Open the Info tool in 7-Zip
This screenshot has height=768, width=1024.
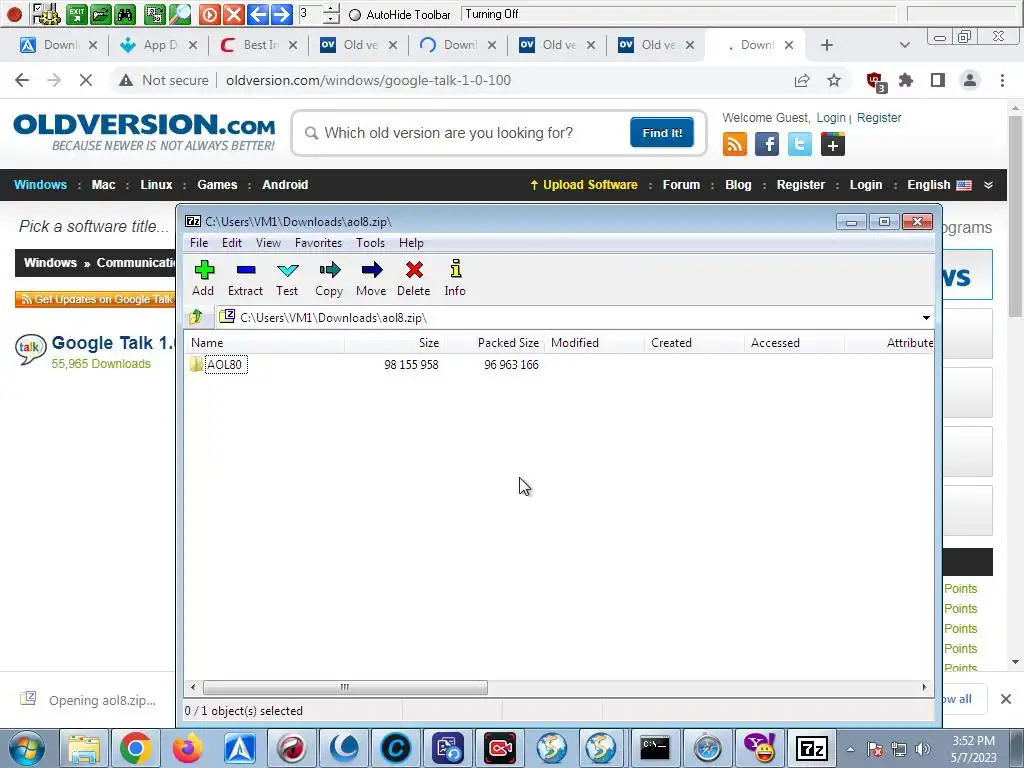456,269
